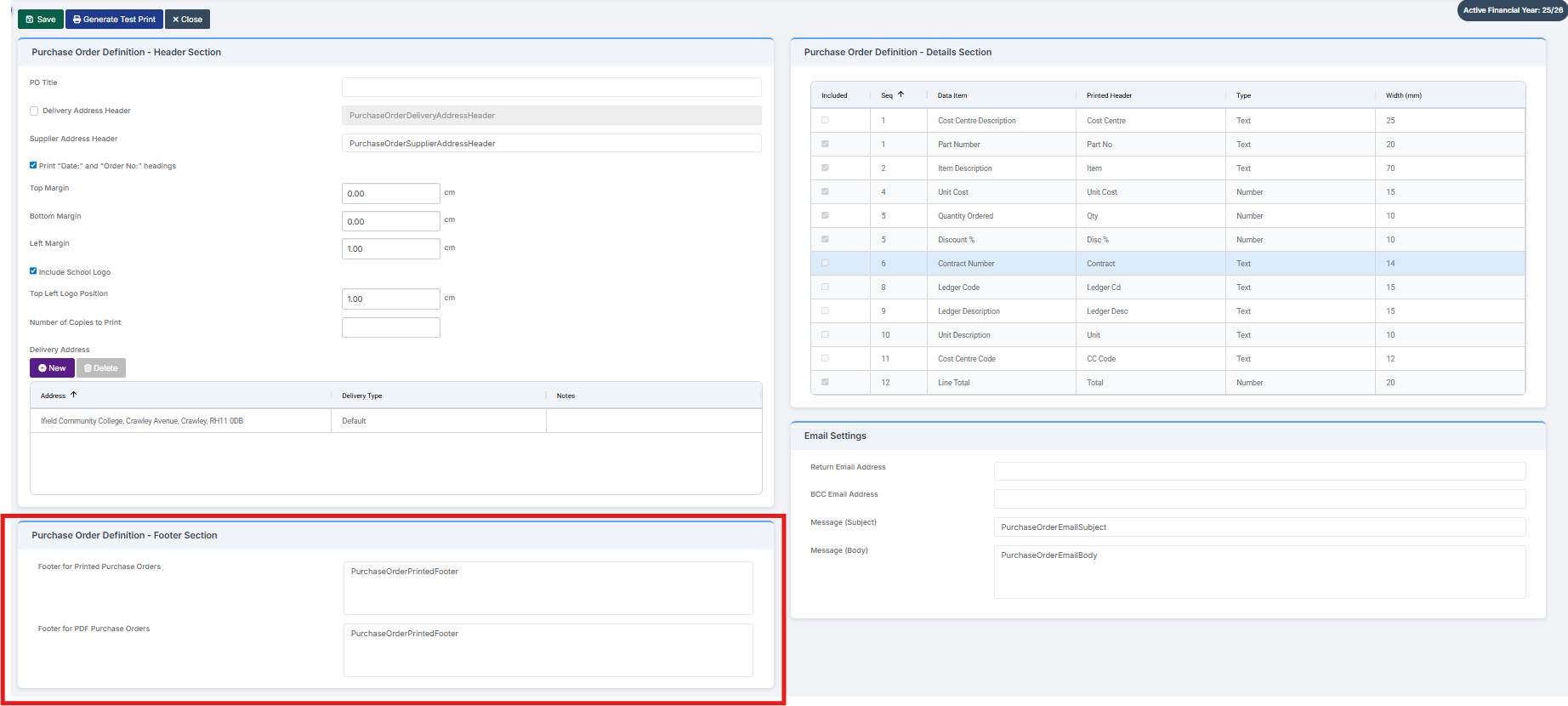Toggle Included checkbox for Cost Centre Description
Image resolution: width=1568 pixels, height=706 pixels.
click(x=825, y=121)
